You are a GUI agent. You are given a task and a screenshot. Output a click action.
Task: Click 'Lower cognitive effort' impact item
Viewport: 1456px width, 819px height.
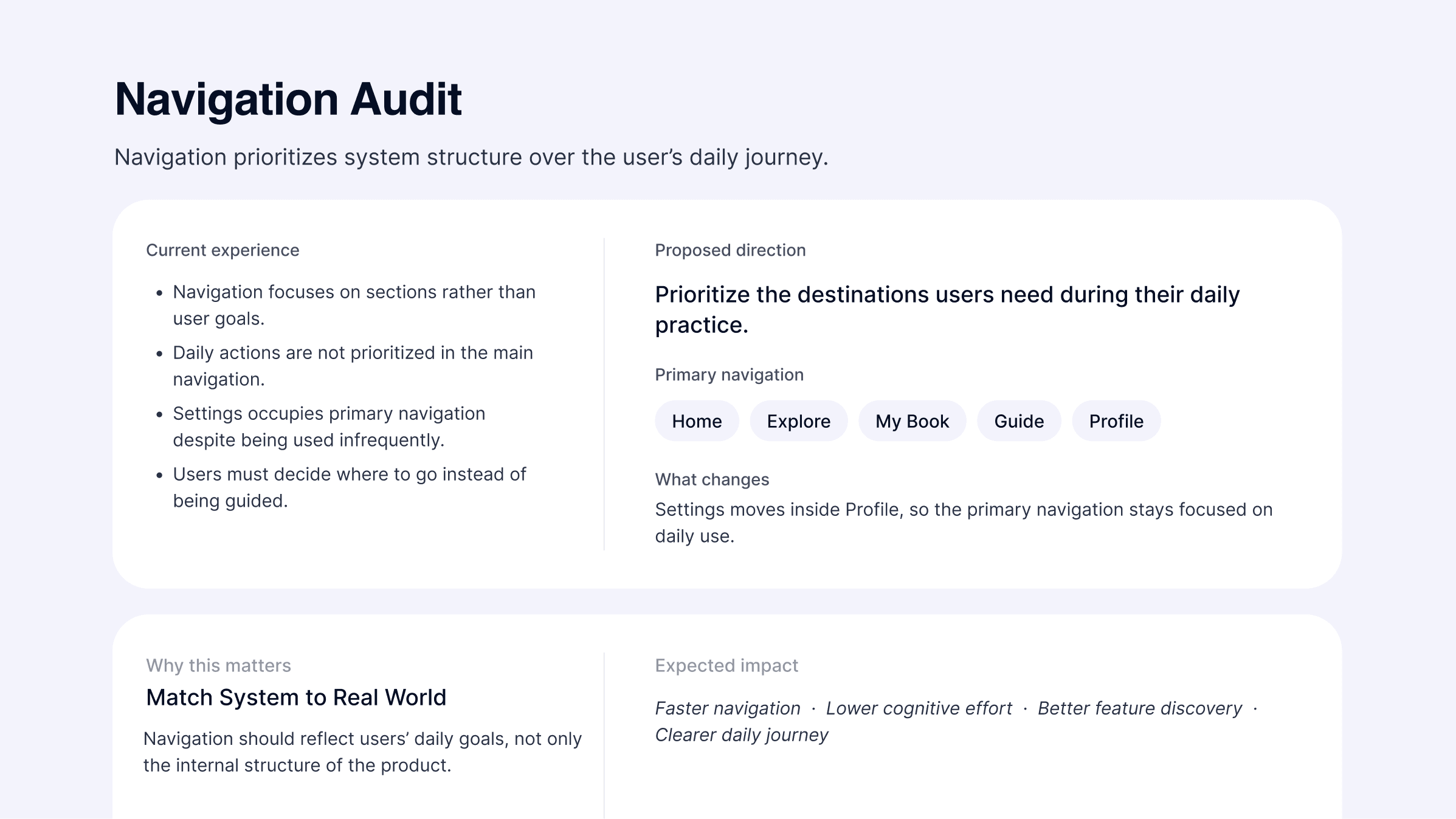coord(919,708)
